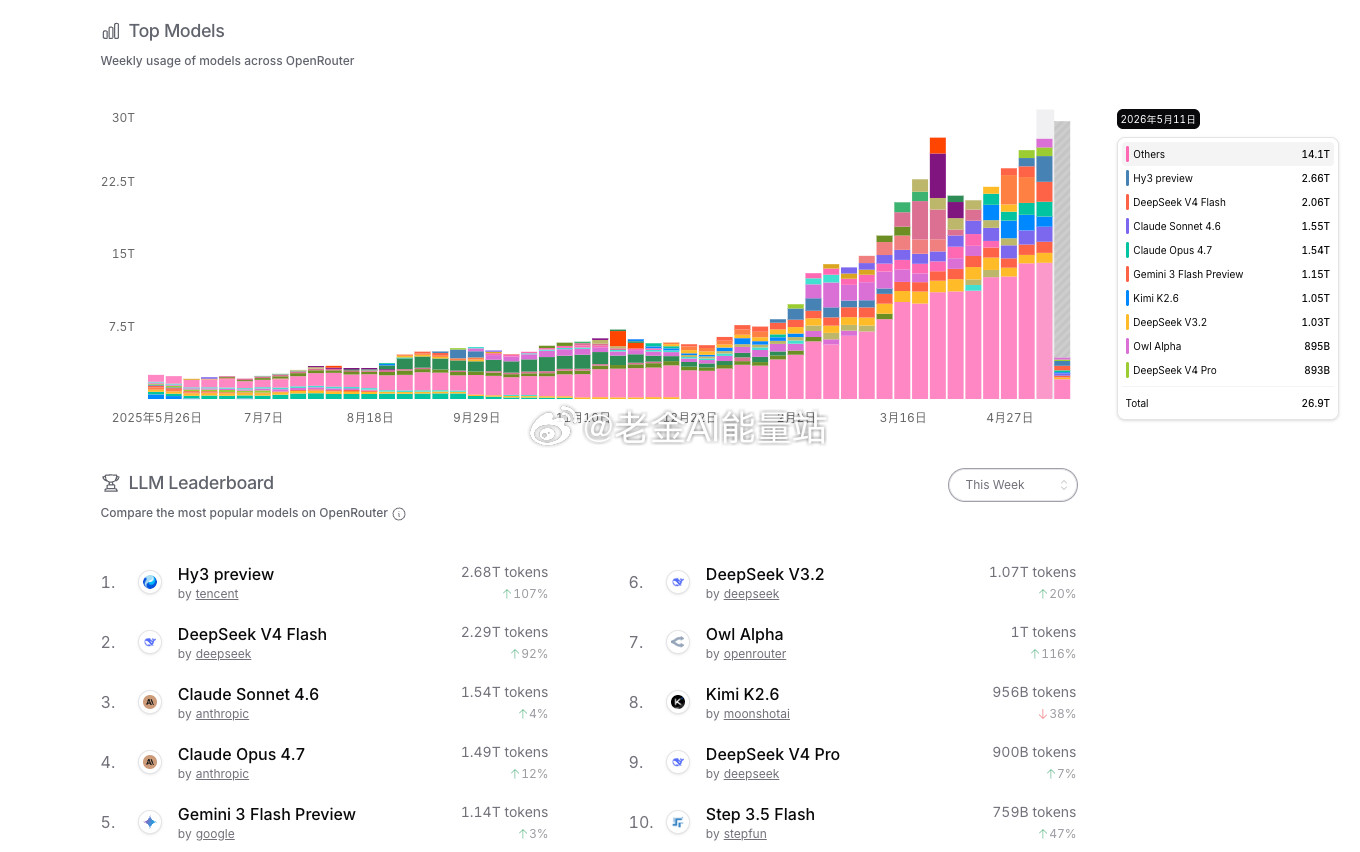The height and width of the screenshot is (852, 1360).
Task: Open Step 3.5 Flash from the leaderboard list
Action: coord(760,814)
